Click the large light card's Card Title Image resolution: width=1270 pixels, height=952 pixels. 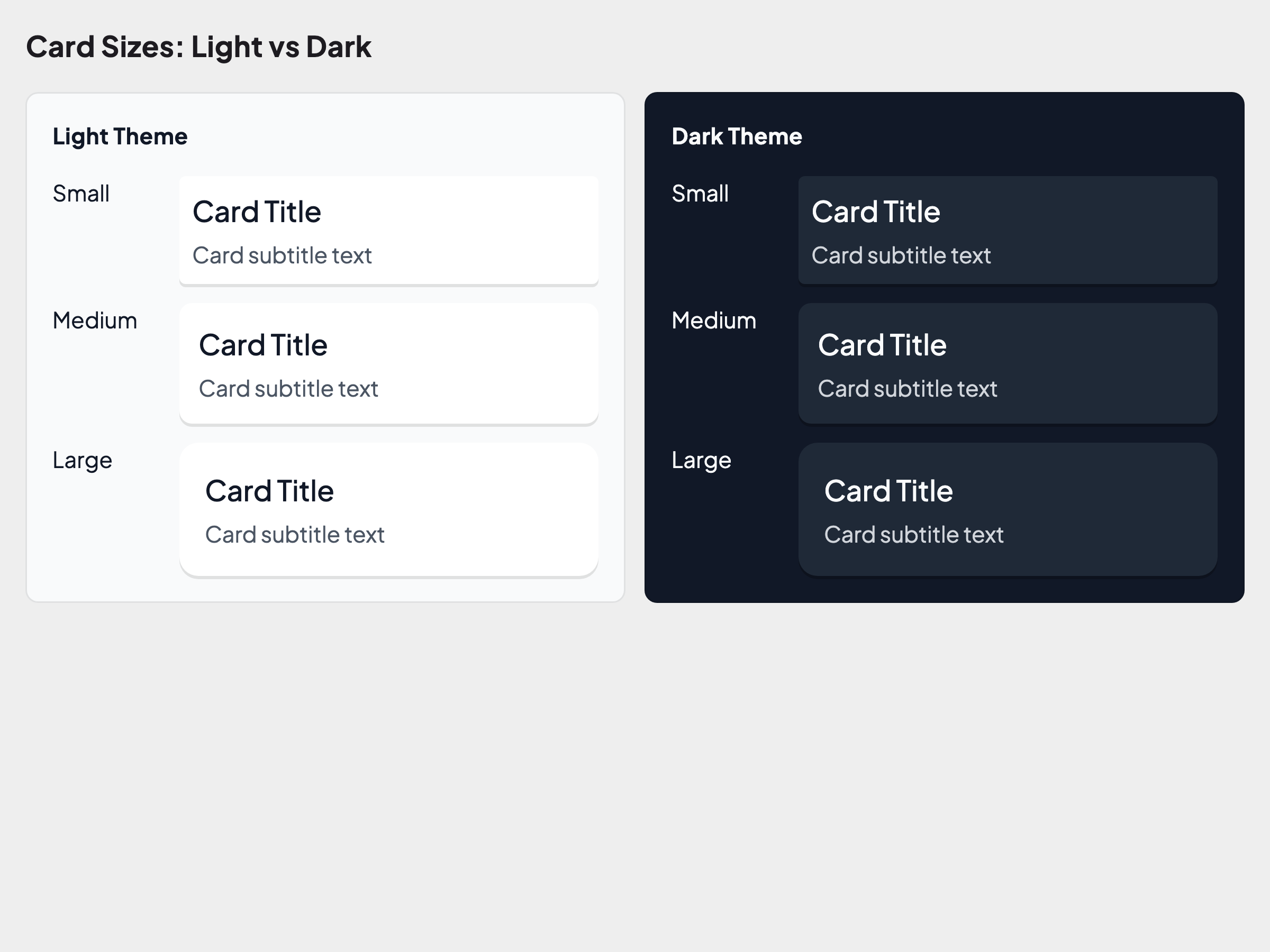(269, 491)
